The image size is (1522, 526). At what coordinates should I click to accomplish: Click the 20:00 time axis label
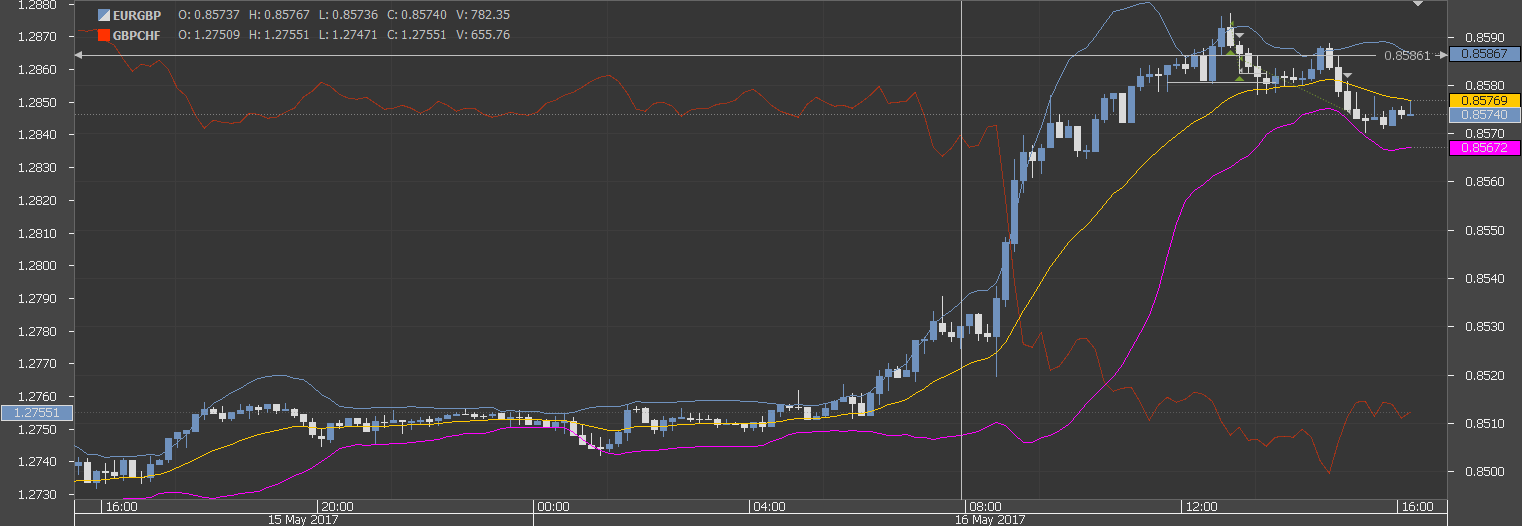click(335, 506)
